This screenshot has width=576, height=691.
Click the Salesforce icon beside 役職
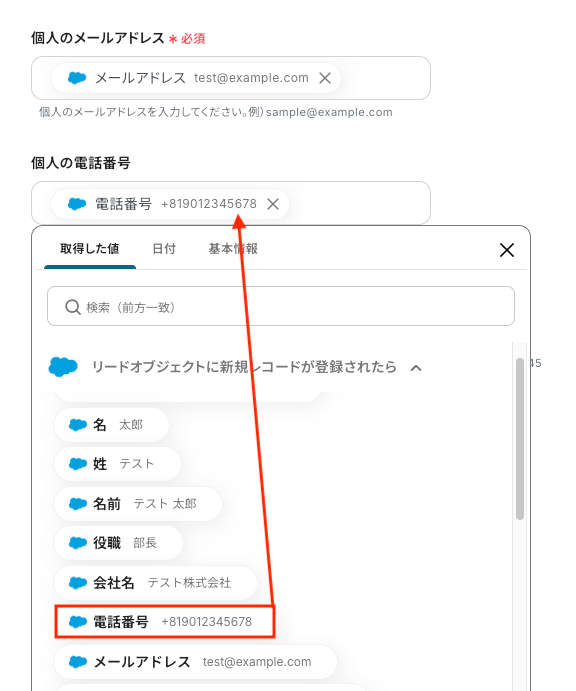[x=78, y=542]
